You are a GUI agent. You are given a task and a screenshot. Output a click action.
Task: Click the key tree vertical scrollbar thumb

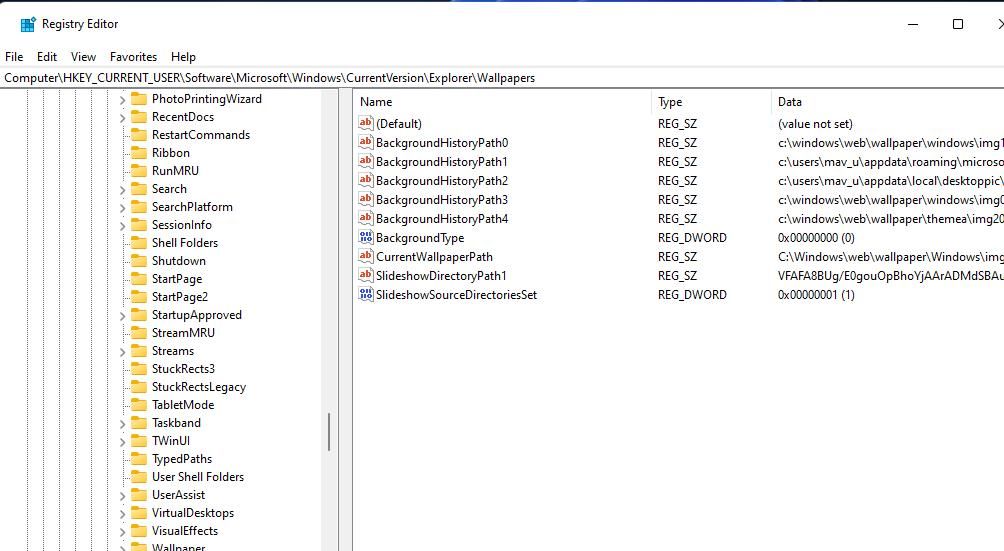point(329,432)
